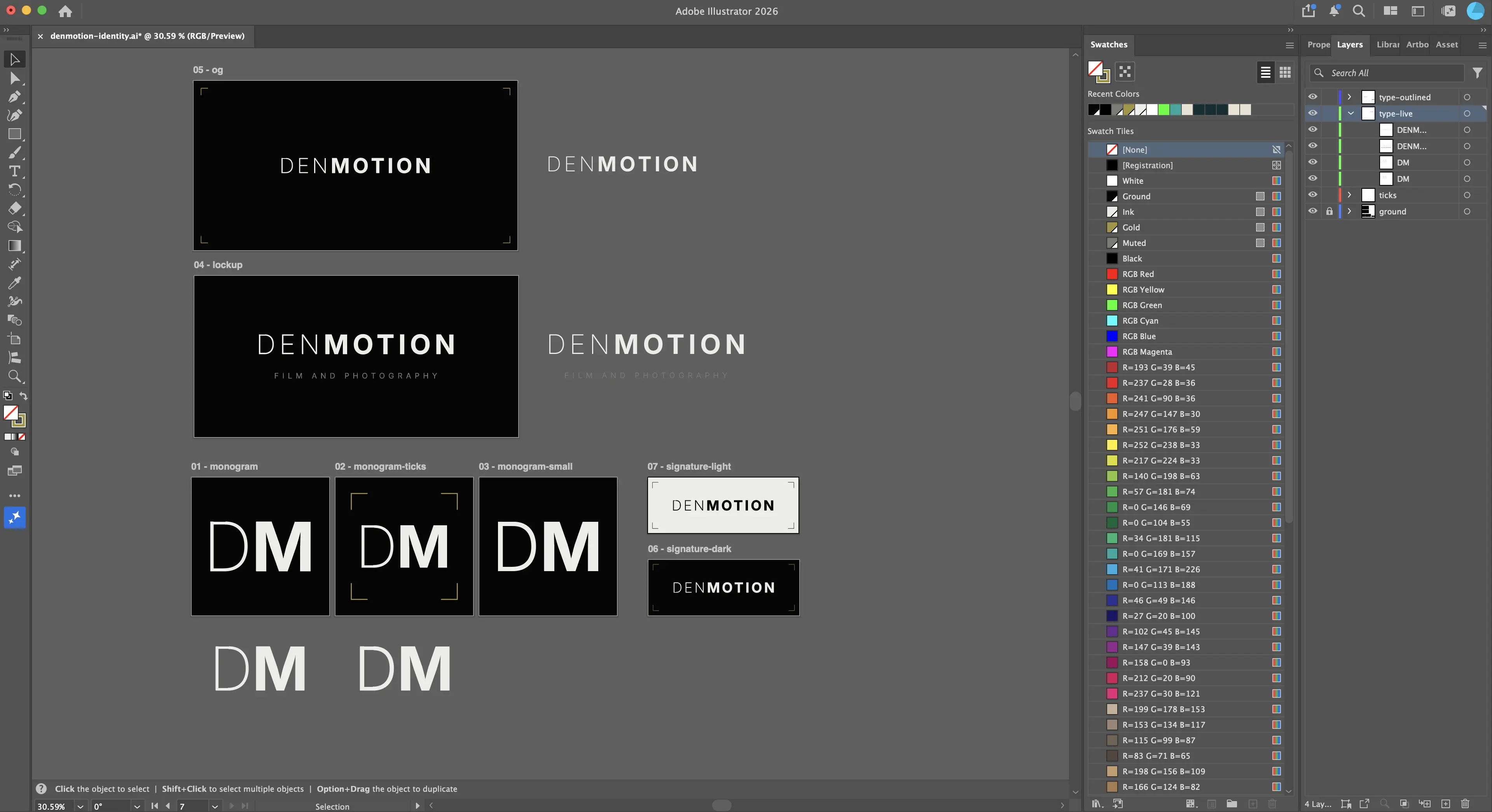
Task: Switch to the Artboards tab
Action: [x=1417, y=45]
